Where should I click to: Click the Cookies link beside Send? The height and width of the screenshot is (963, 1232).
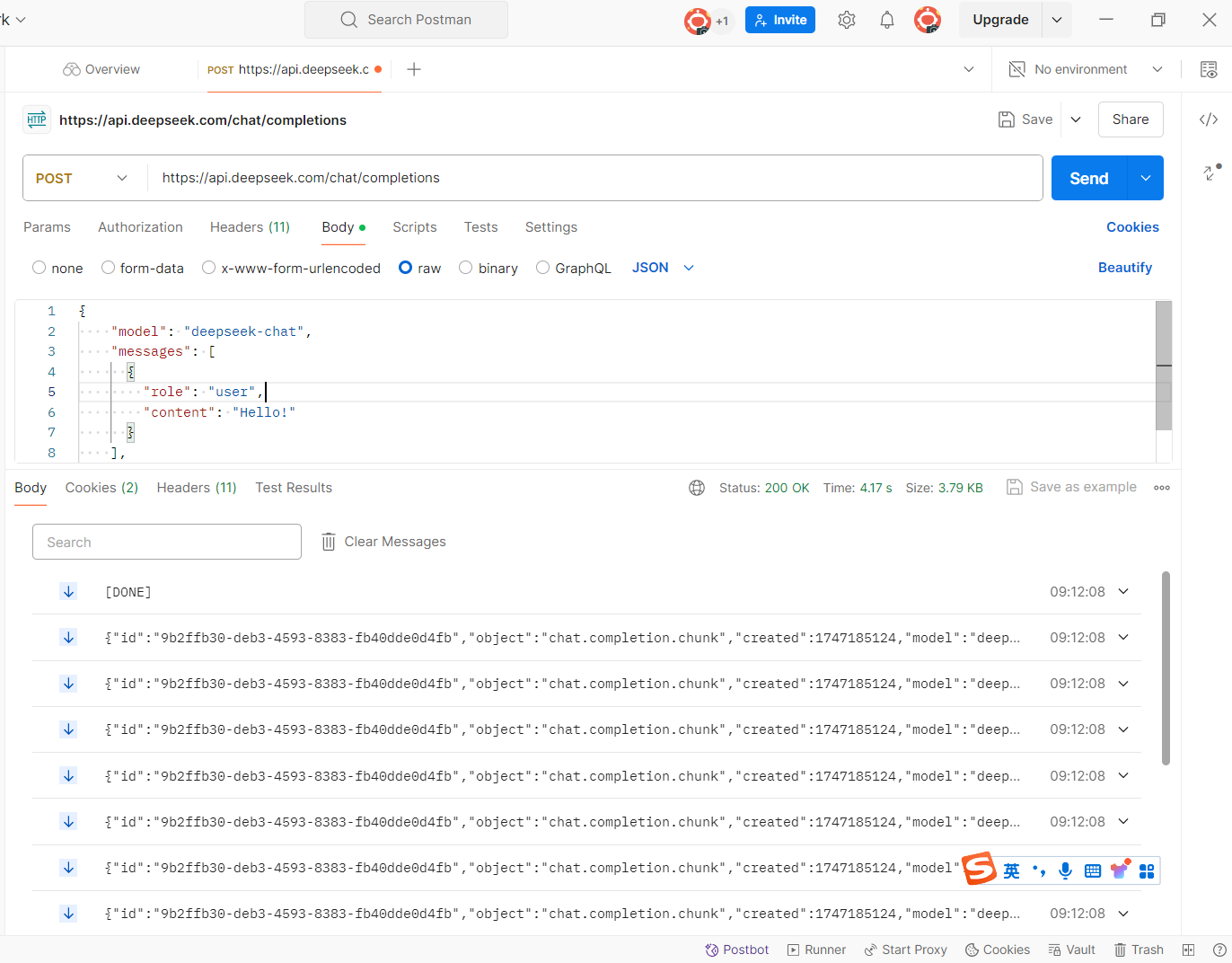coord(1132,227)
